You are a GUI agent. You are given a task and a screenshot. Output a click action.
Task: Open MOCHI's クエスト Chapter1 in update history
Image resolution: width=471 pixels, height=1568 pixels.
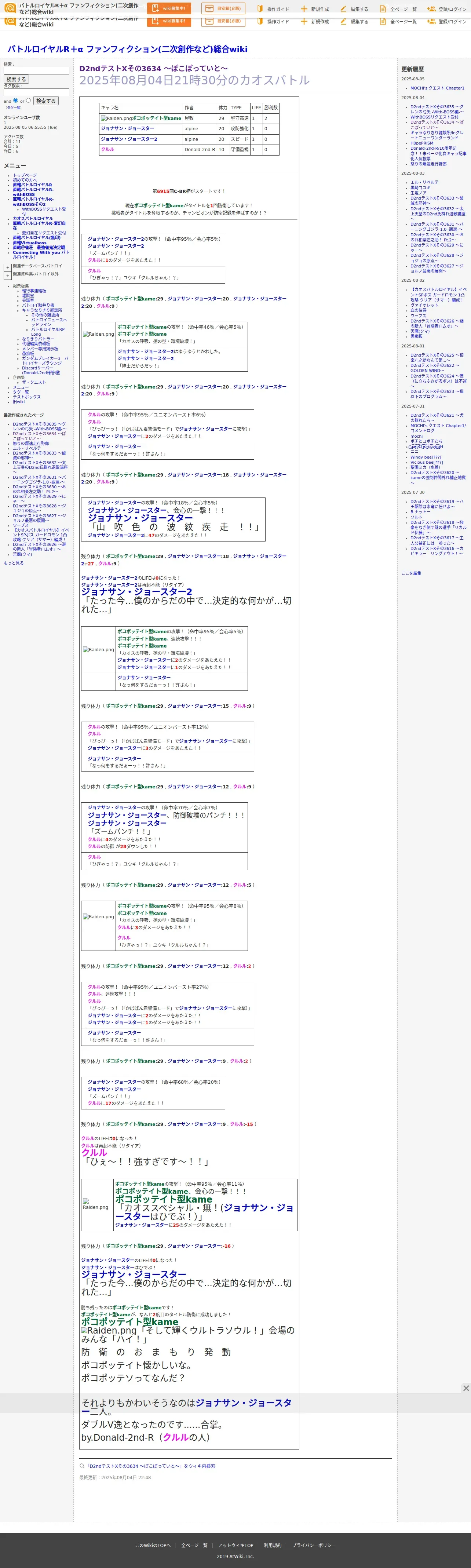coord(437,88)
